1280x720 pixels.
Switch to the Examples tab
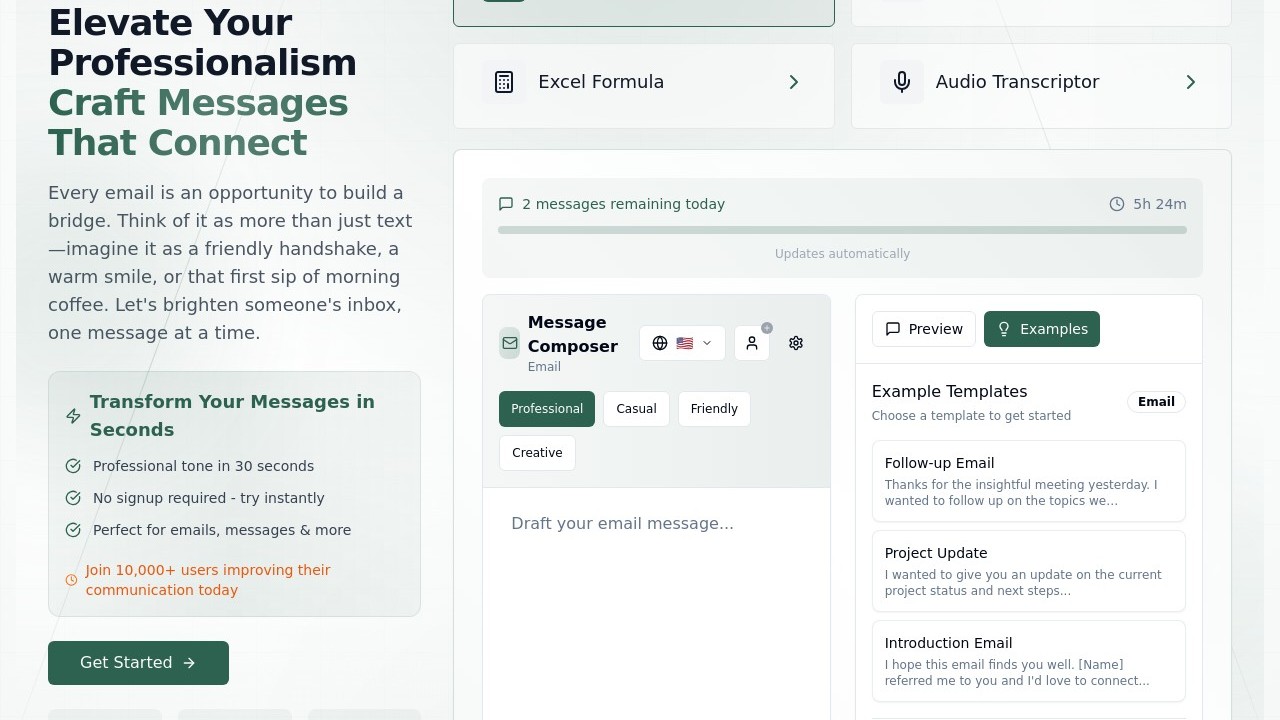[1042, 329]
